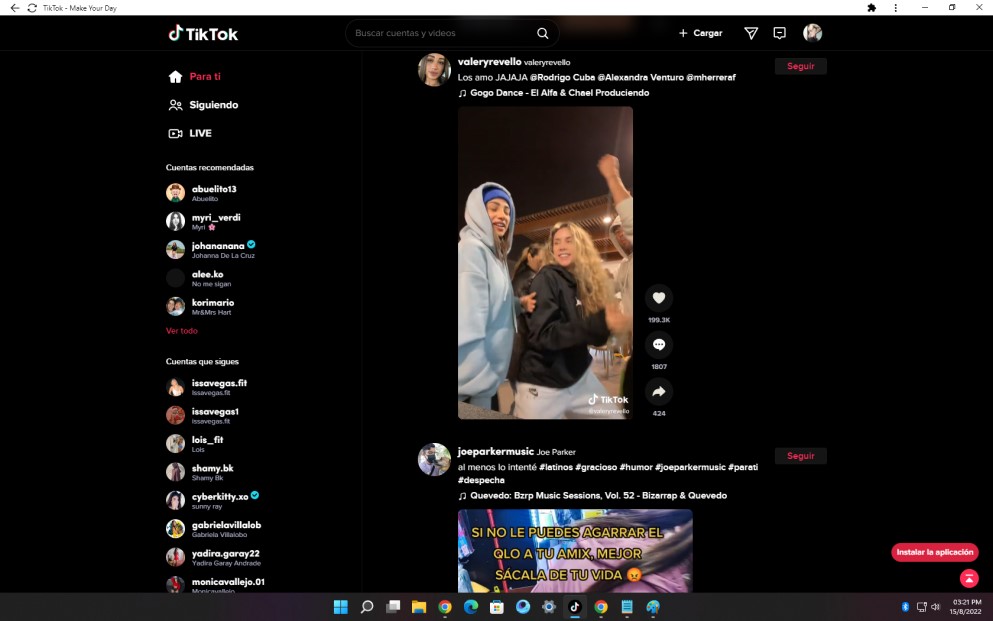Image resolution: width=993 pixels, height=621 pixels.
Task: Open the verified account johananana
Action: click(x=220, y=245)
